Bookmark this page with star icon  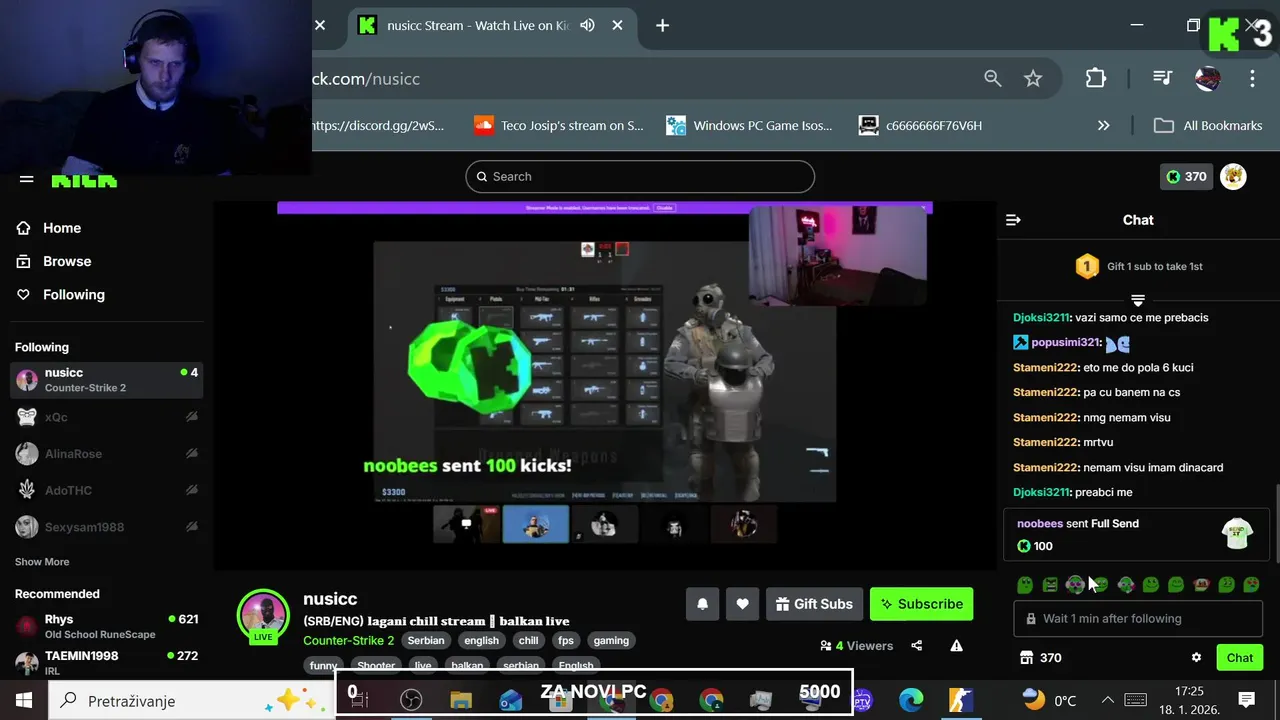click(1033, 78)
